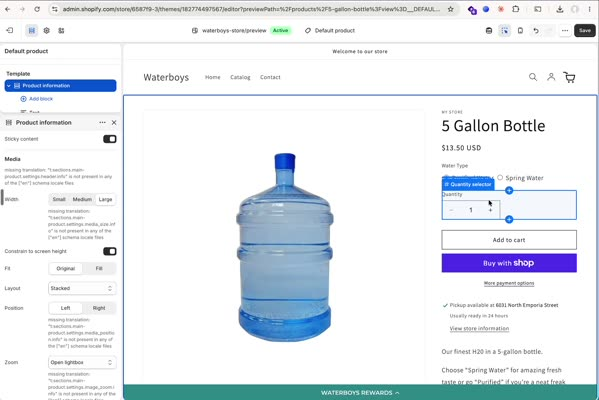599x400 pixels.
Task: Toggle Constrain to screen height switch
Action: [110, 251]
